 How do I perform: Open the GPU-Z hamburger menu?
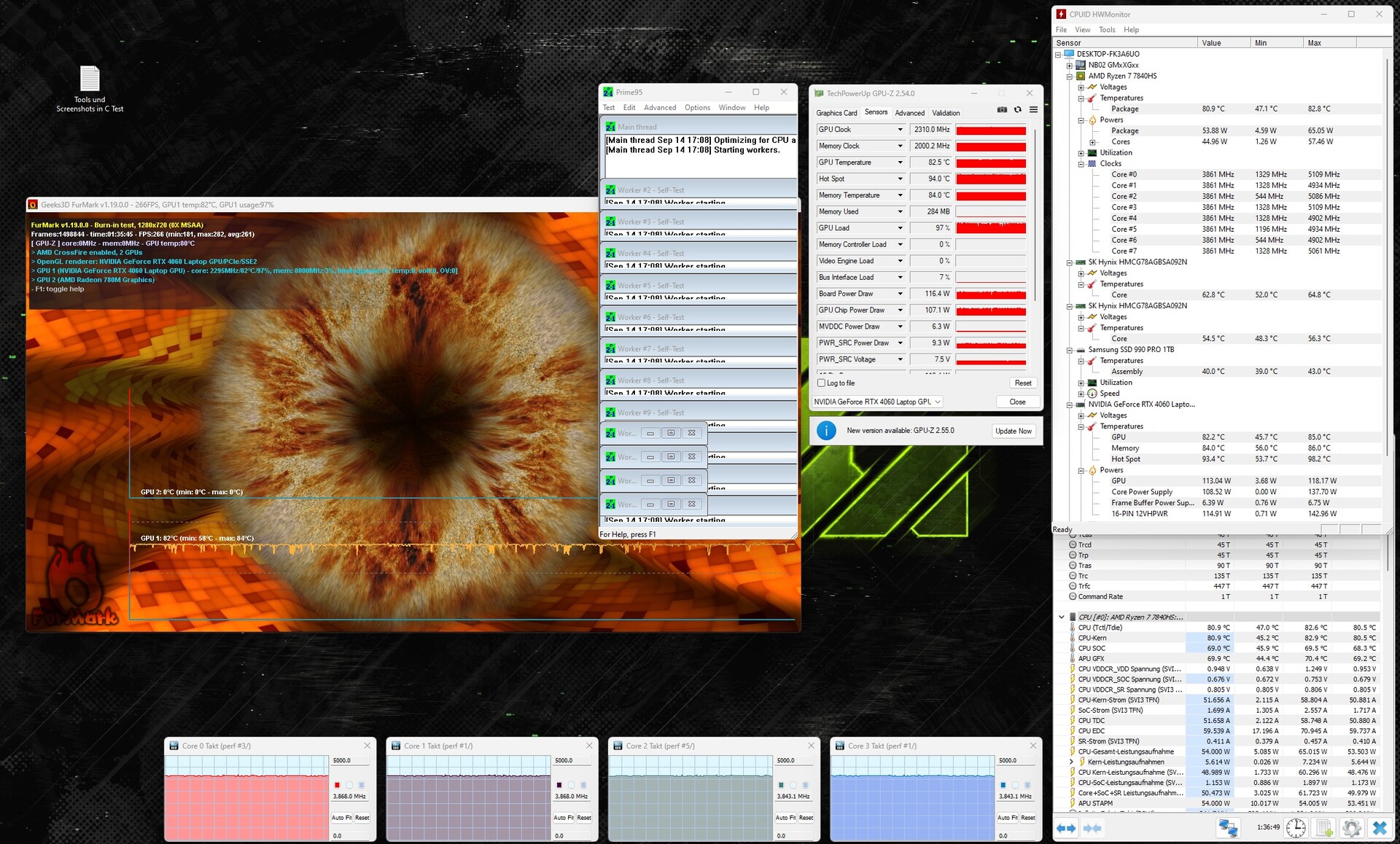pos(1033,110)
